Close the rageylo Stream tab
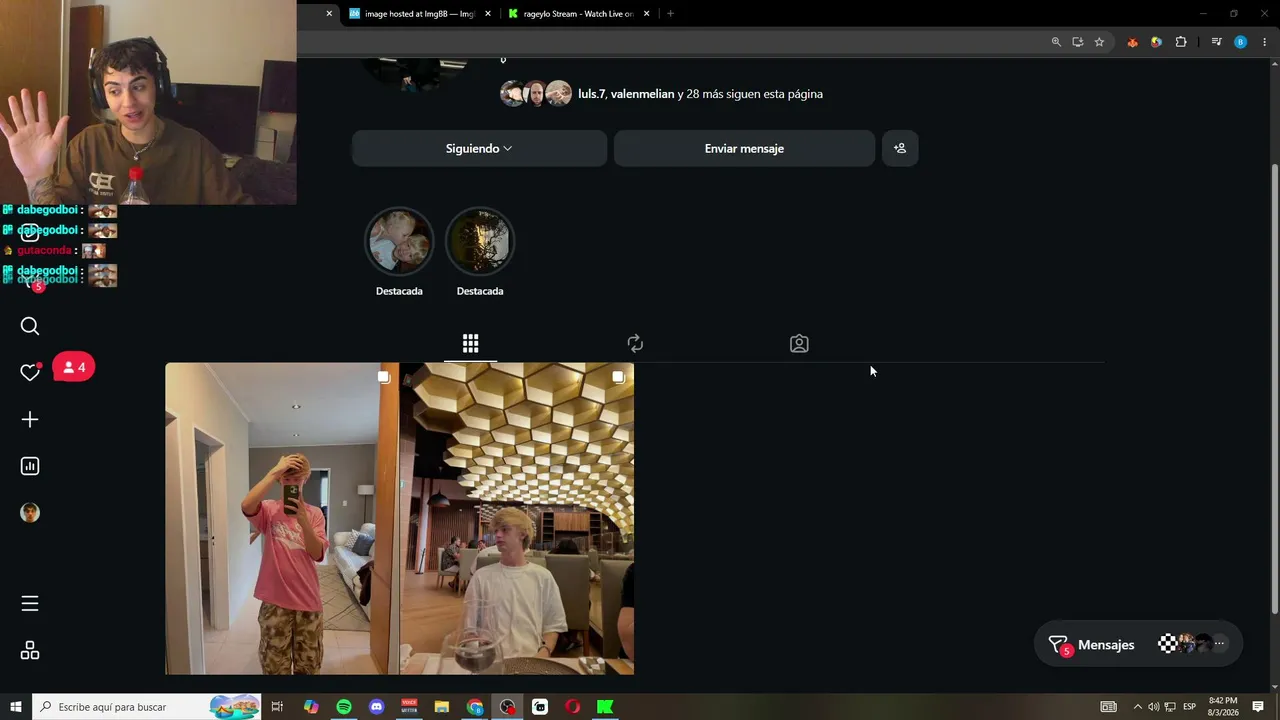The image size is (1280, 720). pyautogui.click(x=647, y=14)
